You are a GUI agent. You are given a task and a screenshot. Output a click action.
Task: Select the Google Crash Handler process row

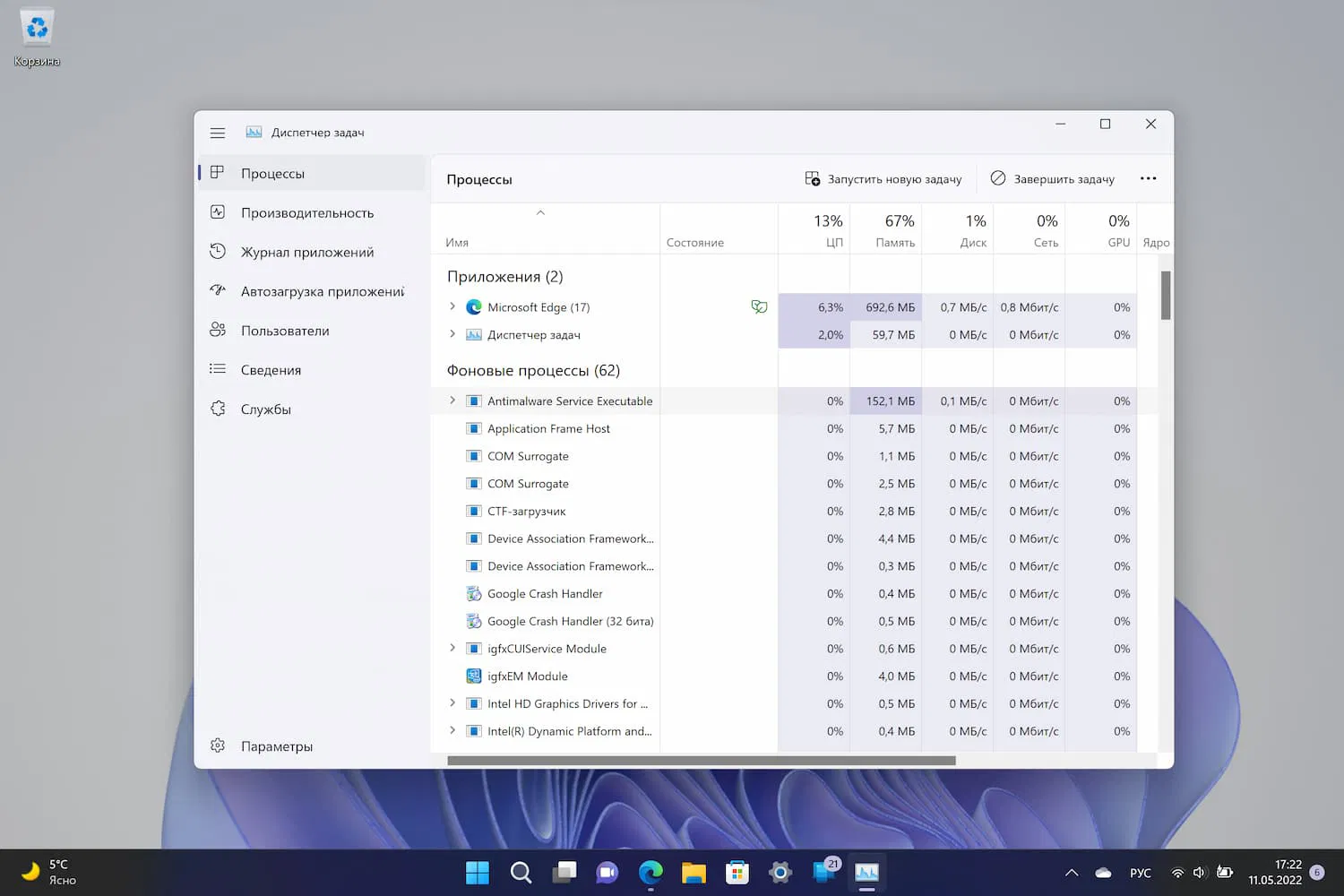click(545, 593)
